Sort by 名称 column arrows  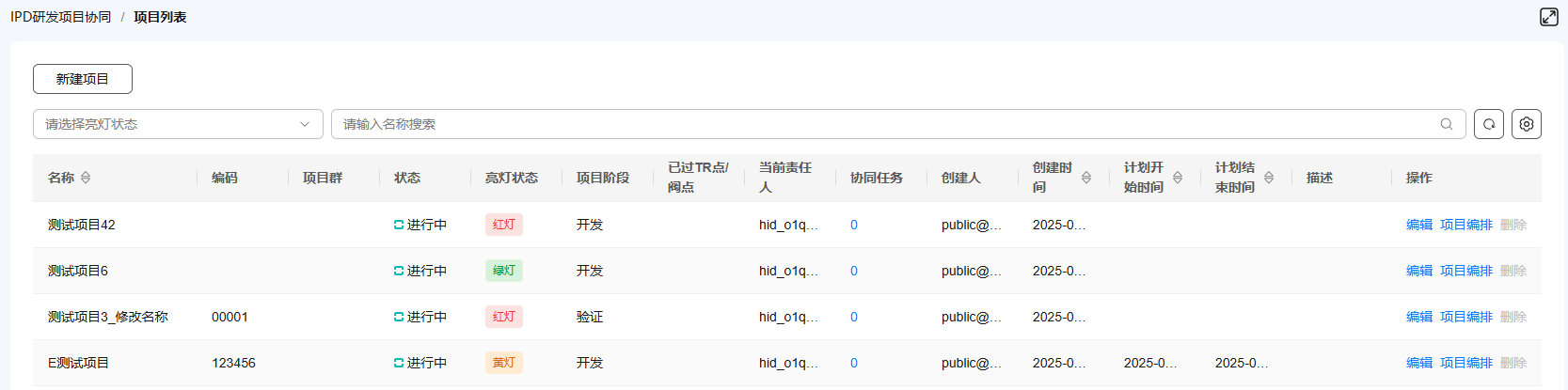[86, 178]
